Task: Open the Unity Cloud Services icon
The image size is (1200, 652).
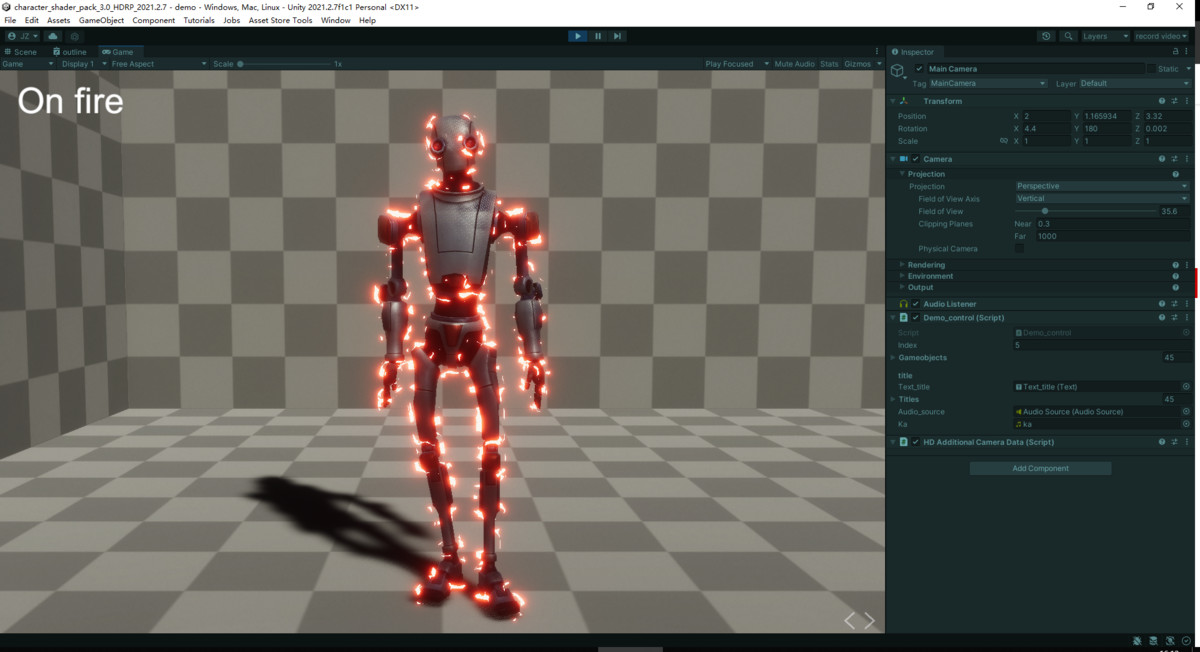Action: (53, 35)
